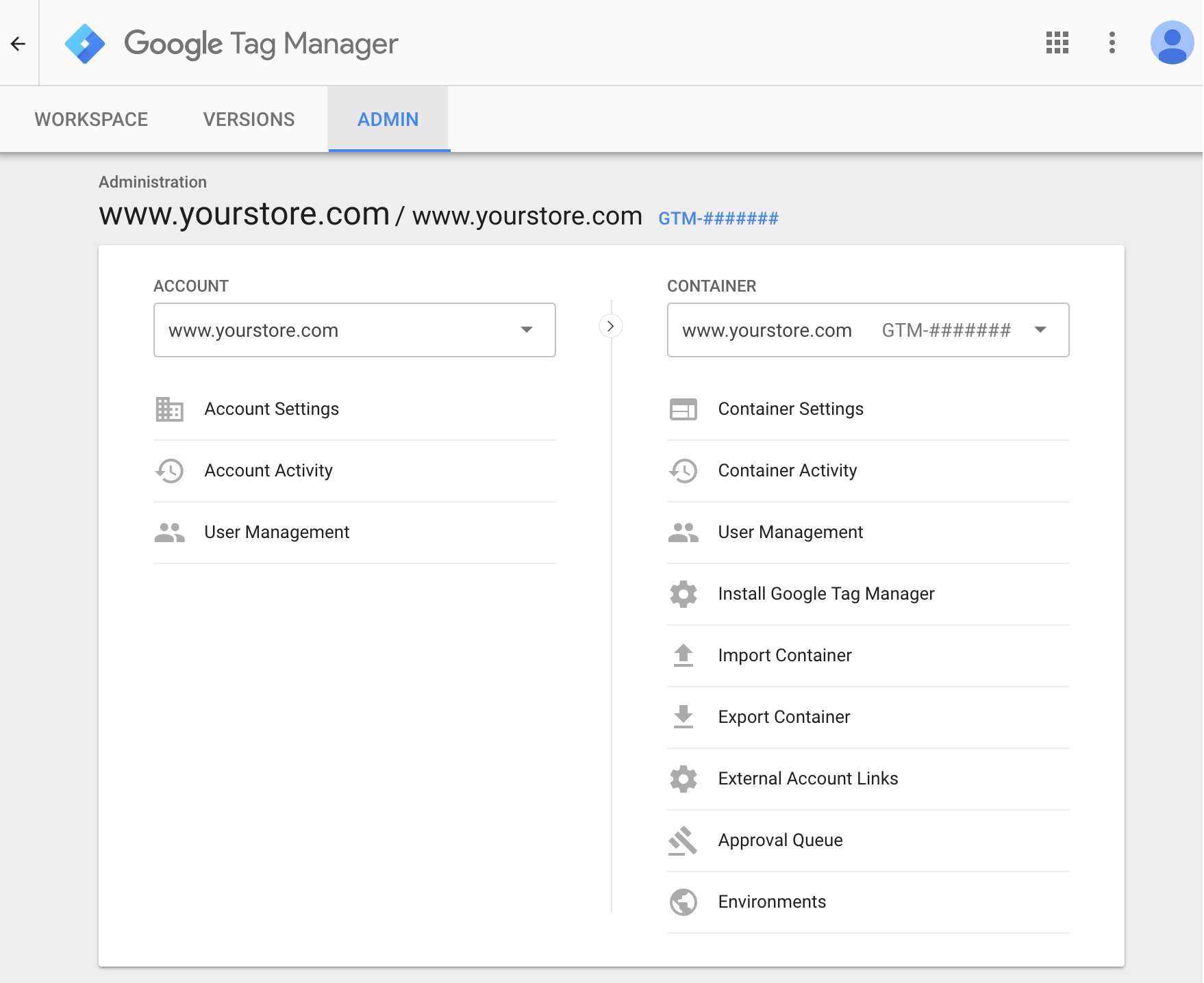
Task: Click the chevron between Account and Container
Action: pos(610,326)
